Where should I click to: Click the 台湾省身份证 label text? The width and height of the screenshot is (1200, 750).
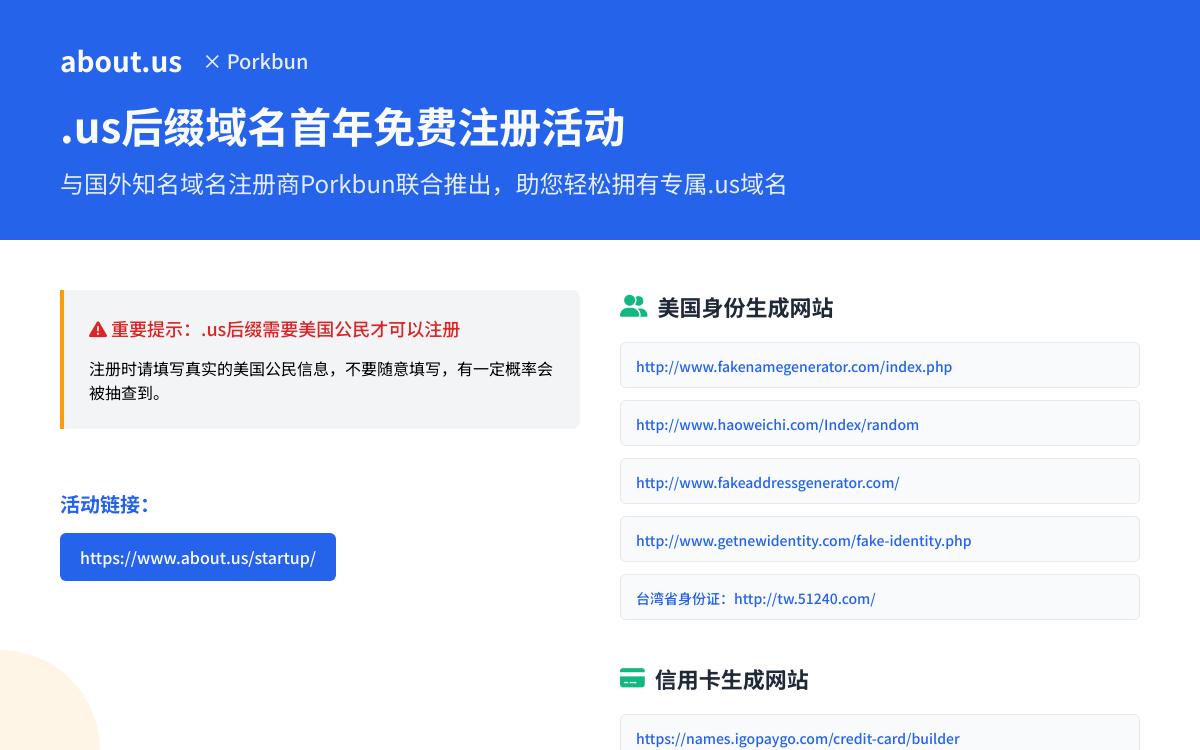[x=680, y=599]
